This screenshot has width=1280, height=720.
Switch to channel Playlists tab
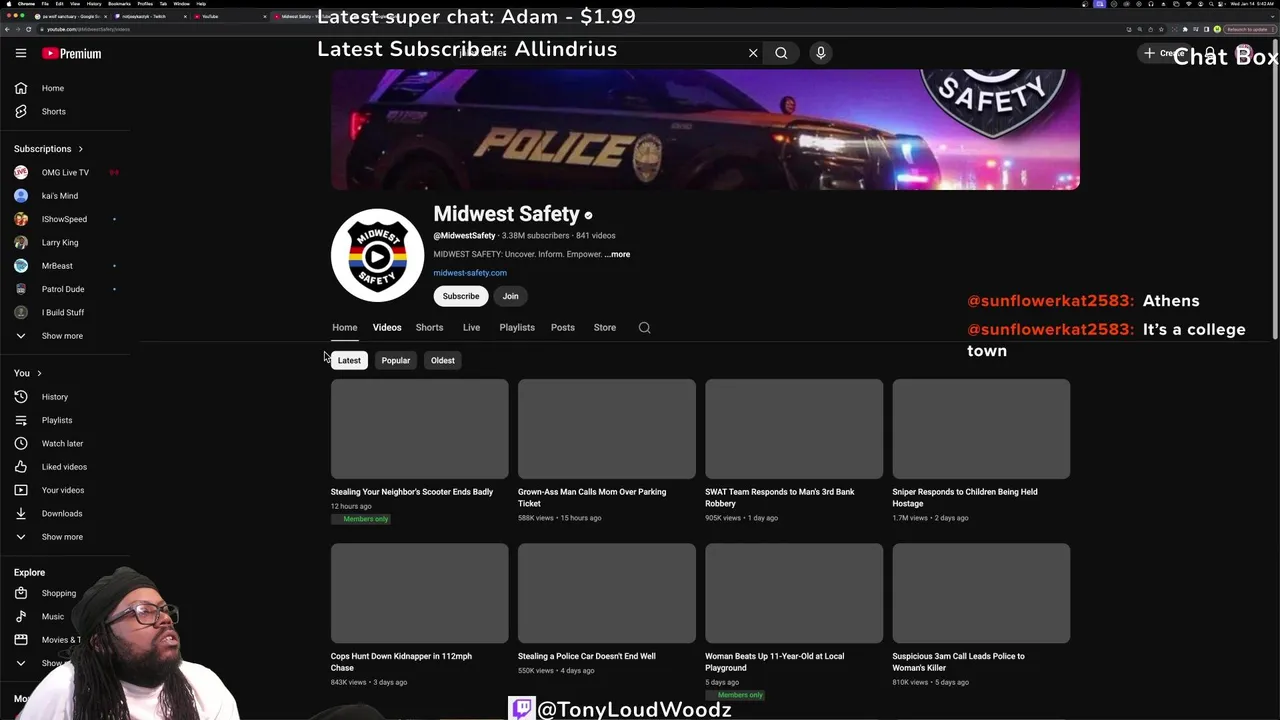517,327
